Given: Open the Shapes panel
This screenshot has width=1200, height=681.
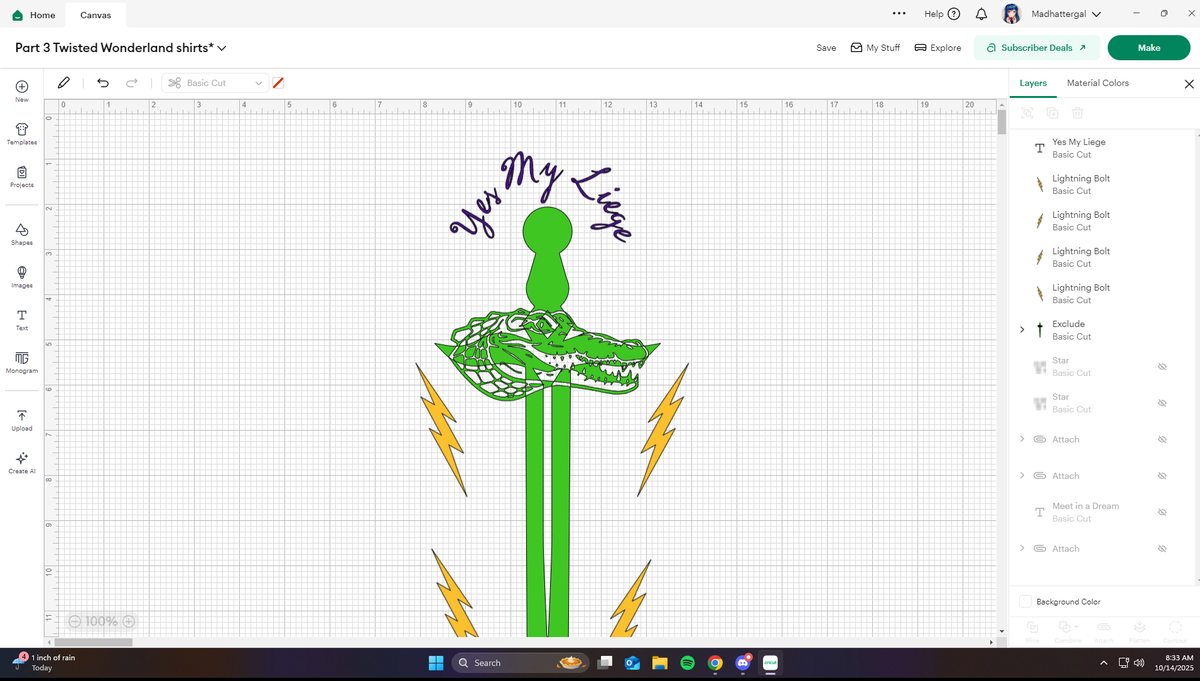Looking at the screenshot, I should coord(21,233).
